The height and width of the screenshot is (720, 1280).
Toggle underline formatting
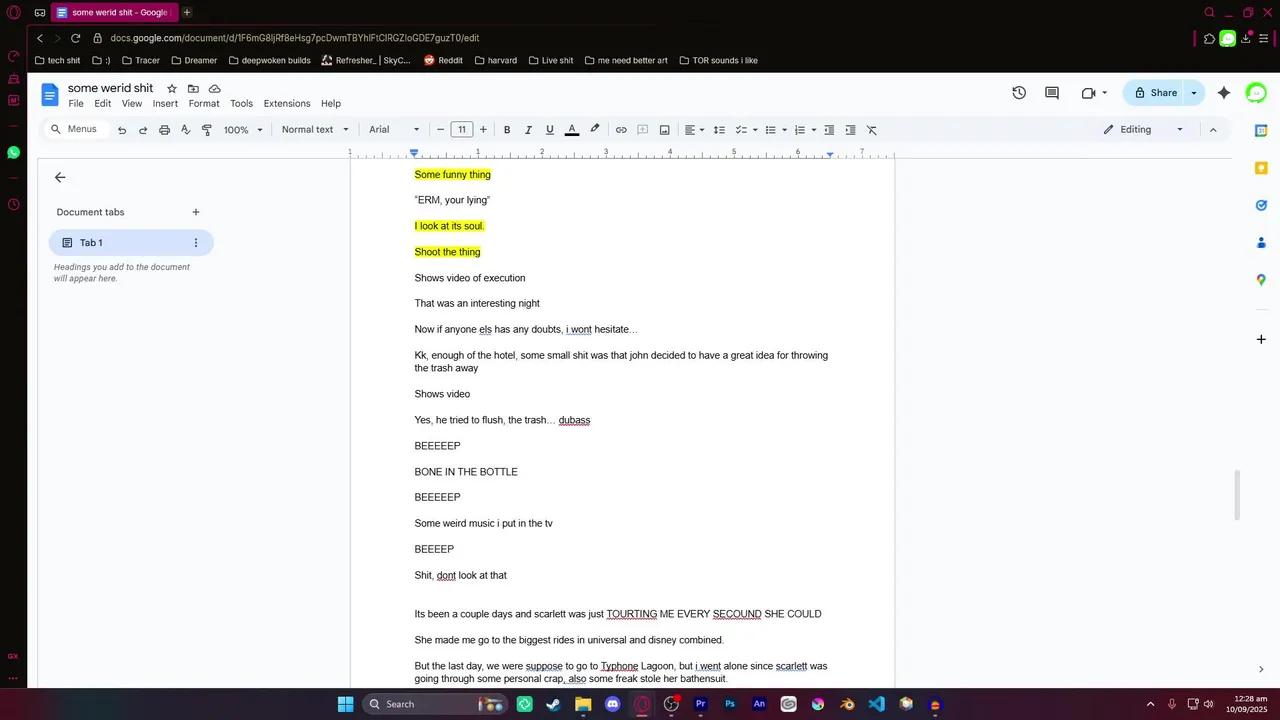[x=550, y=130]
